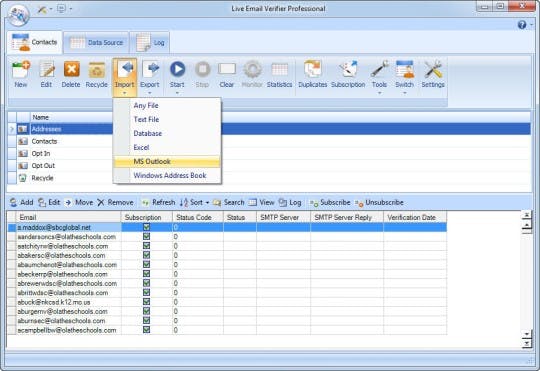Image resolution: width=540 pixels, height=371 pixels.
Task: Click the Subscription icon
Action: pyautogui.click(x=348, y=69)
